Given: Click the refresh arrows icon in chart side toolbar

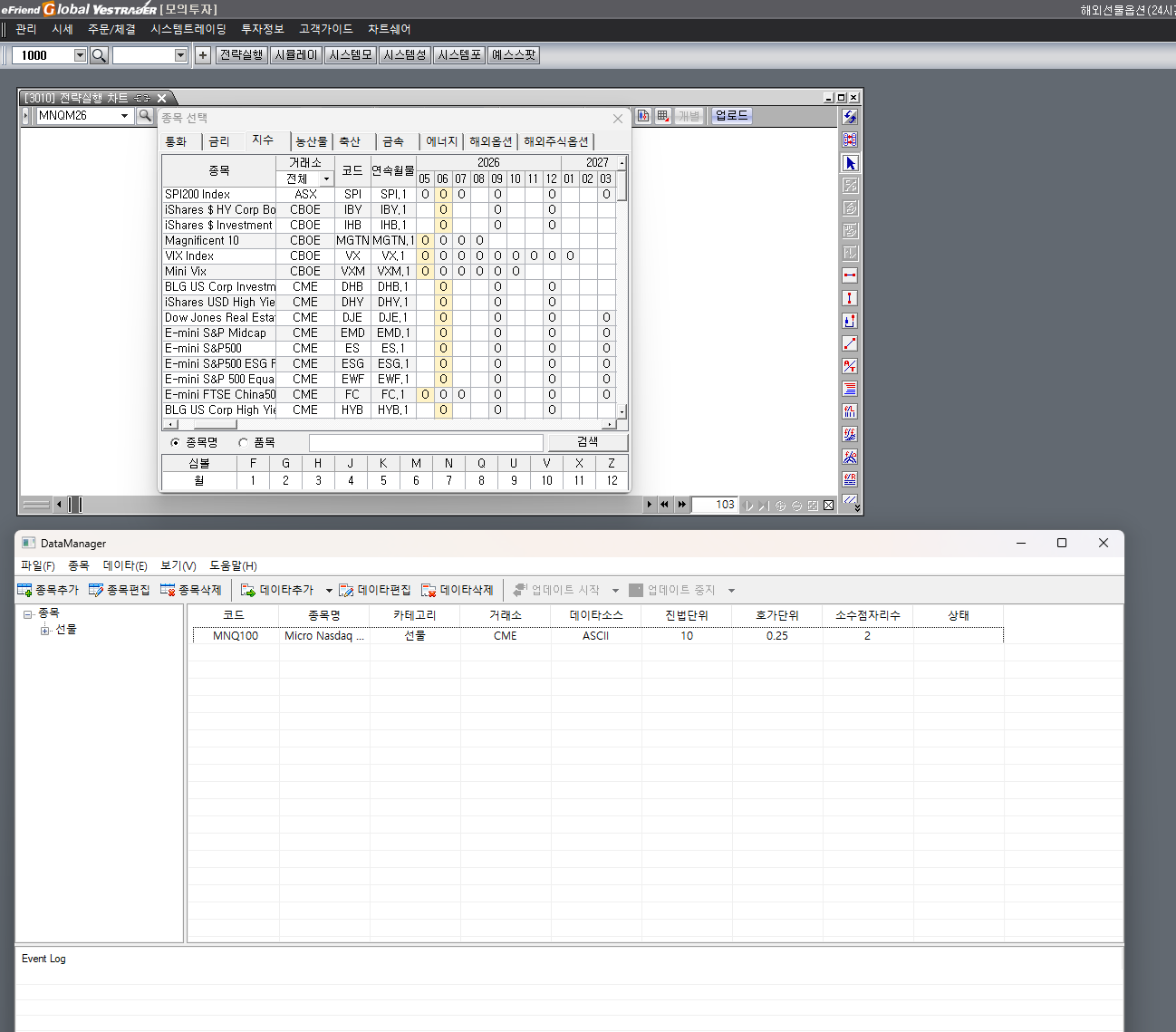Looking at the screenshot, I should click(850, 117).
